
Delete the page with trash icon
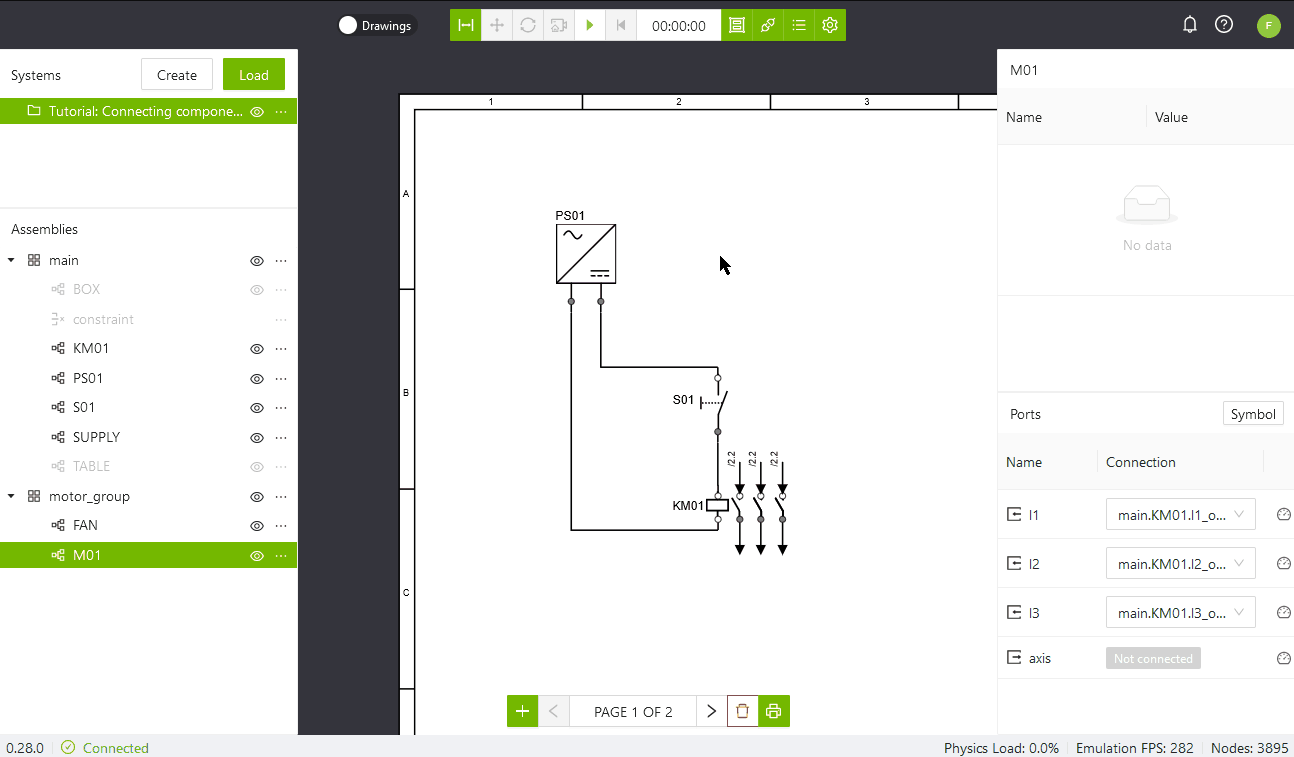(742, 711)
